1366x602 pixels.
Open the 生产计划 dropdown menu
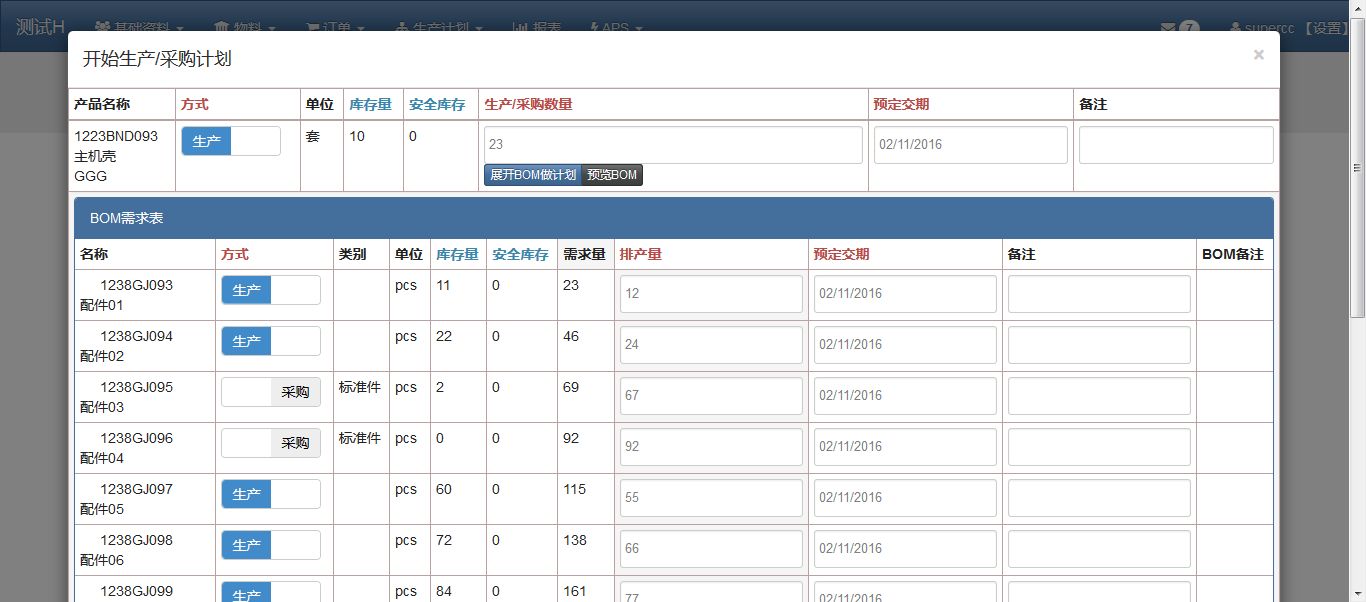440,28
